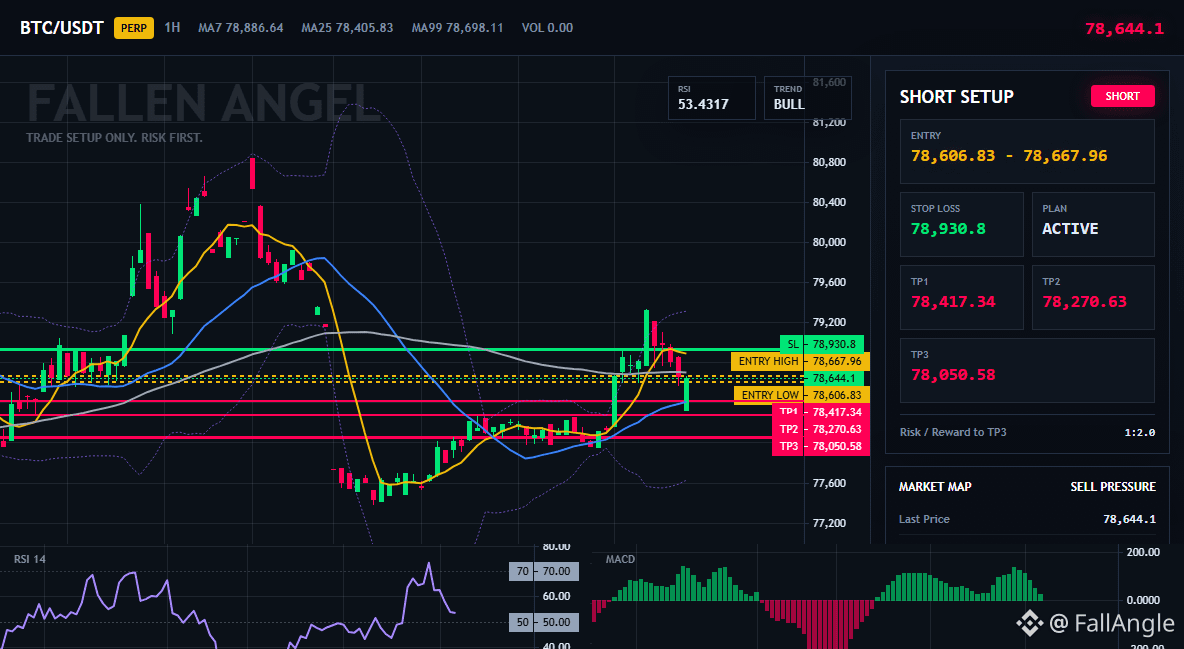Click the ENTRY HIGH 78,667.96 chart tag

click(x=800, y=361)
